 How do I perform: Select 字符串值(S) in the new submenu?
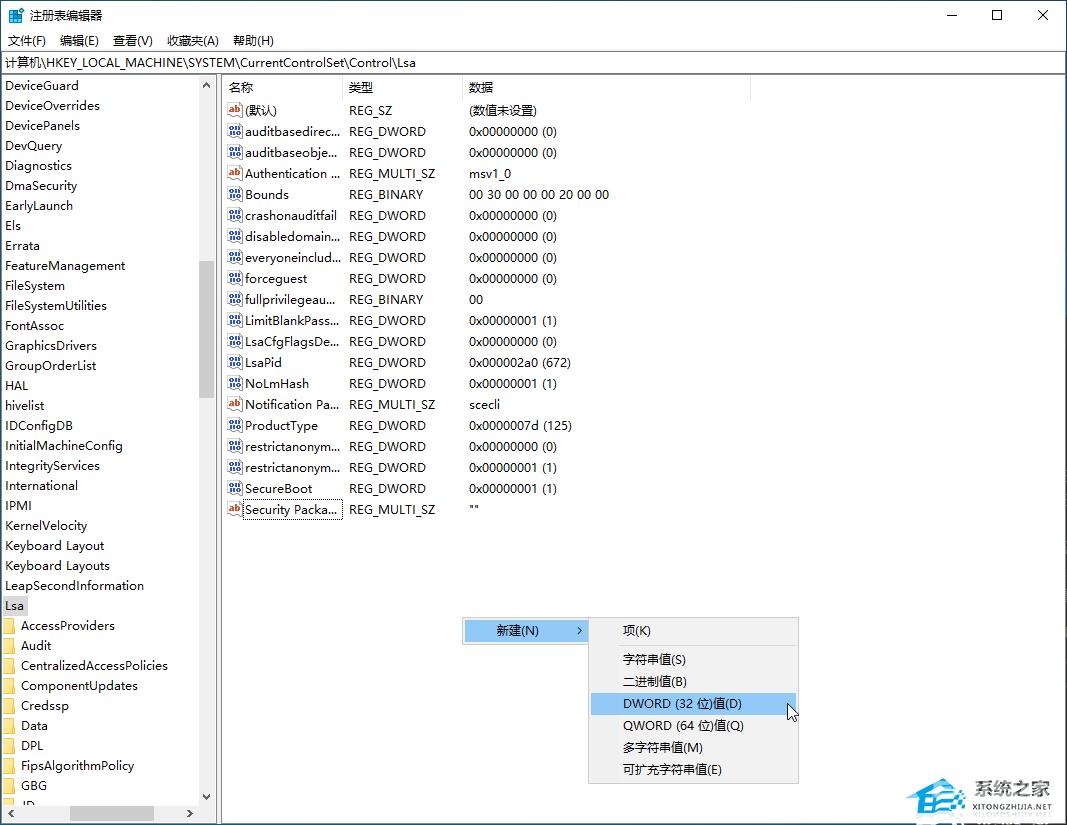(x=654, y=660)
